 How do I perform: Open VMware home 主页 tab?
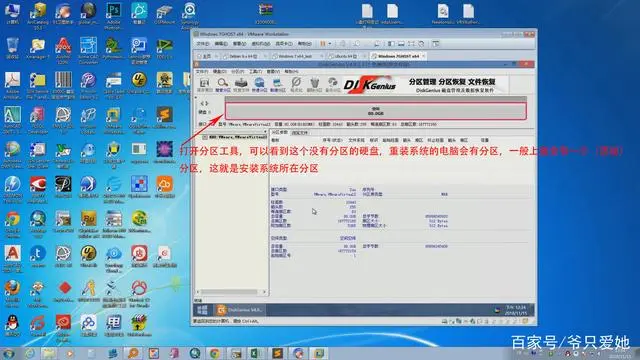point(207,56)
